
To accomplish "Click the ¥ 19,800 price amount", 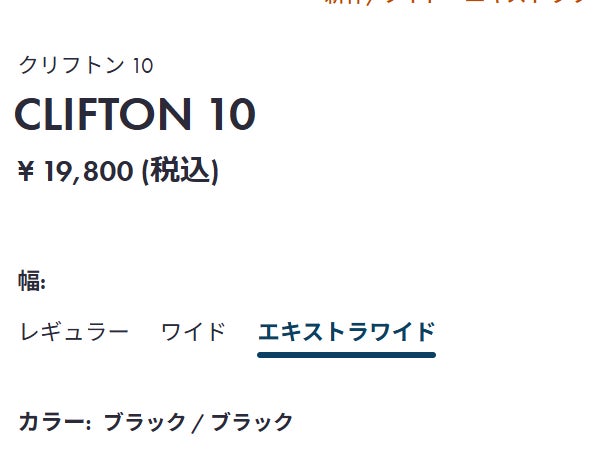I will [76, 172].
